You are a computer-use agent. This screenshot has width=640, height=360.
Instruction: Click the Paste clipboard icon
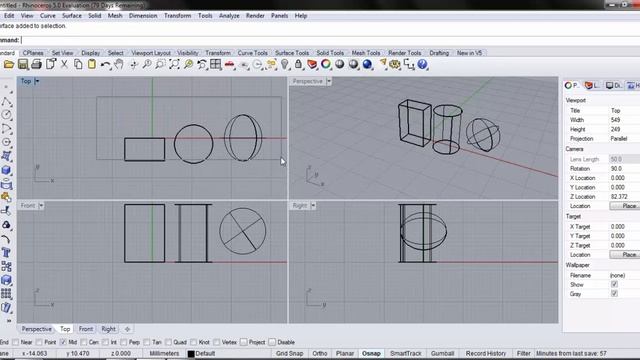tap(92, 64)
